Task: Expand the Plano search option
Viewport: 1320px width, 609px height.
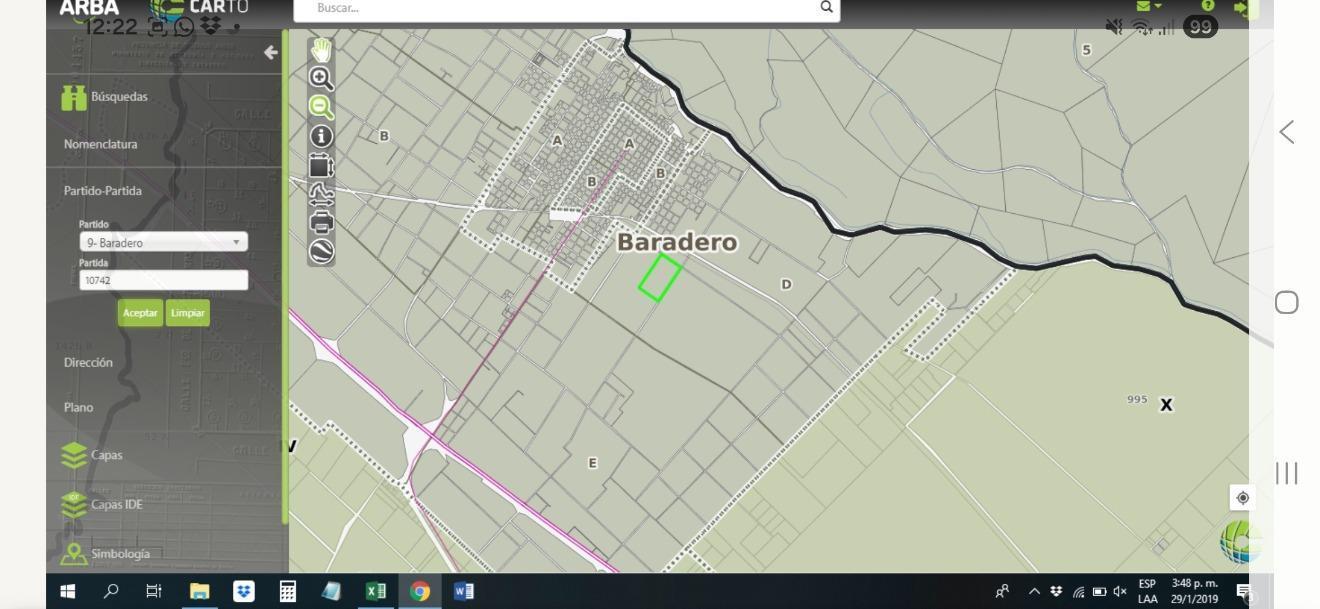Action: click(78, 408)
